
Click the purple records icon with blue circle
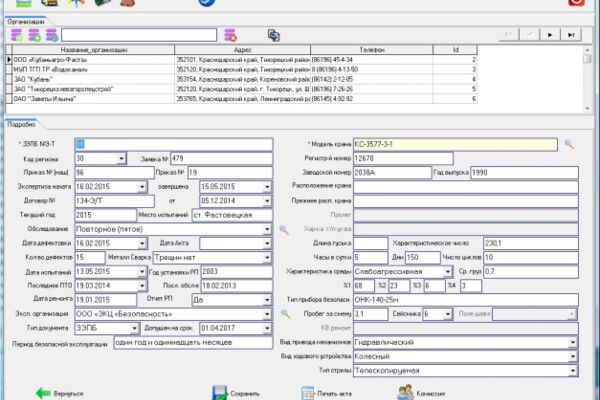[x=52, y=35]
